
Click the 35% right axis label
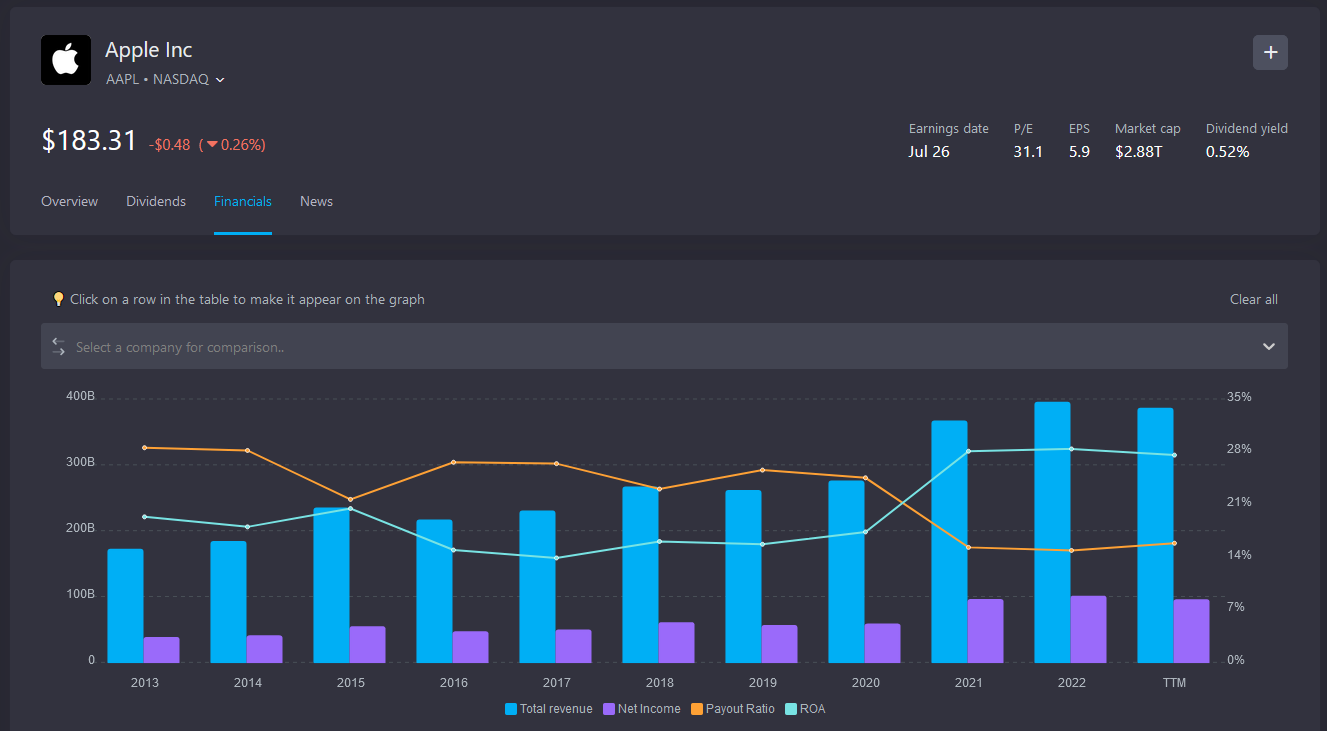pyautogui.click(x=1239, y=397)
